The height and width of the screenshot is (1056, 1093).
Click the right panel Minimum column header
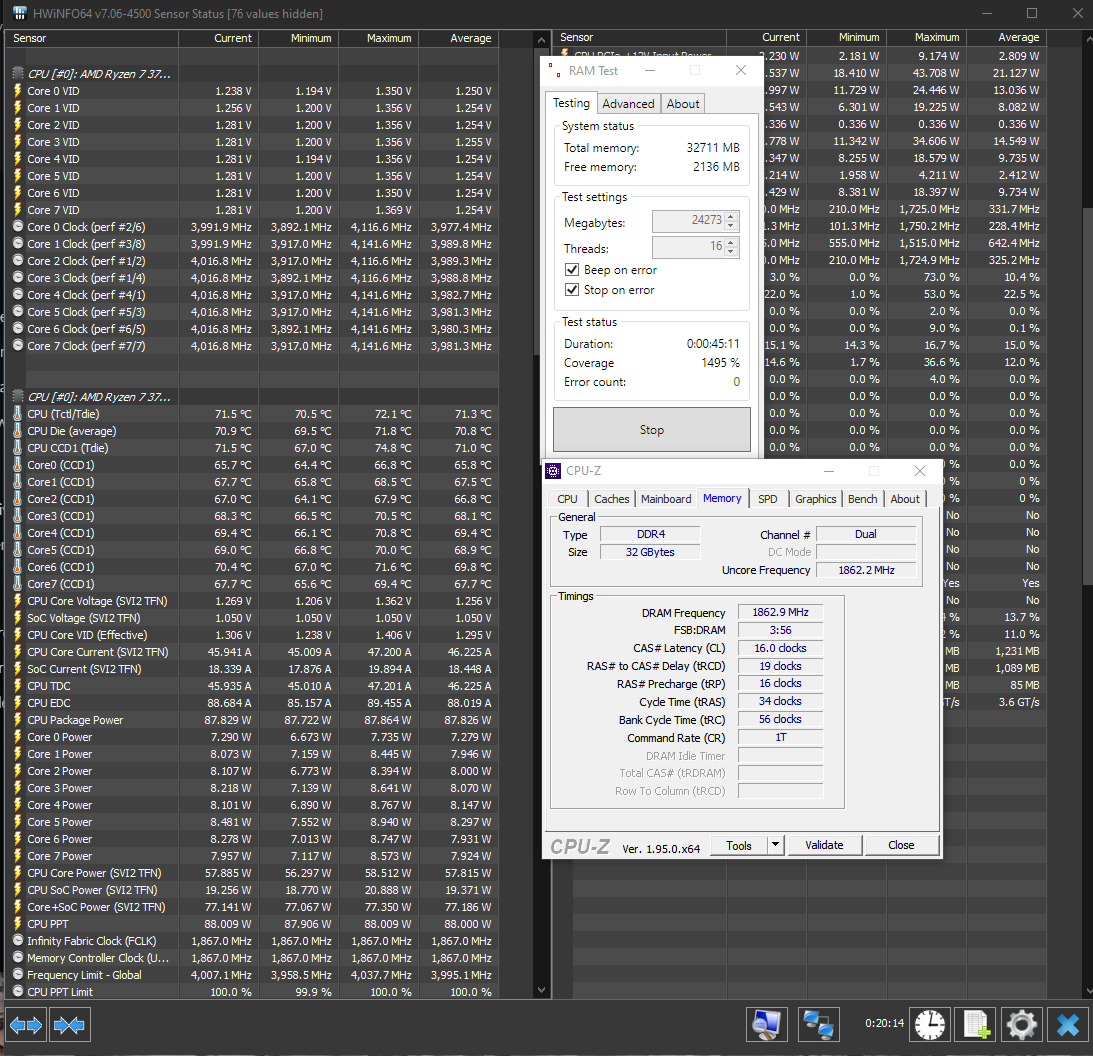click(x=846, y=38)
